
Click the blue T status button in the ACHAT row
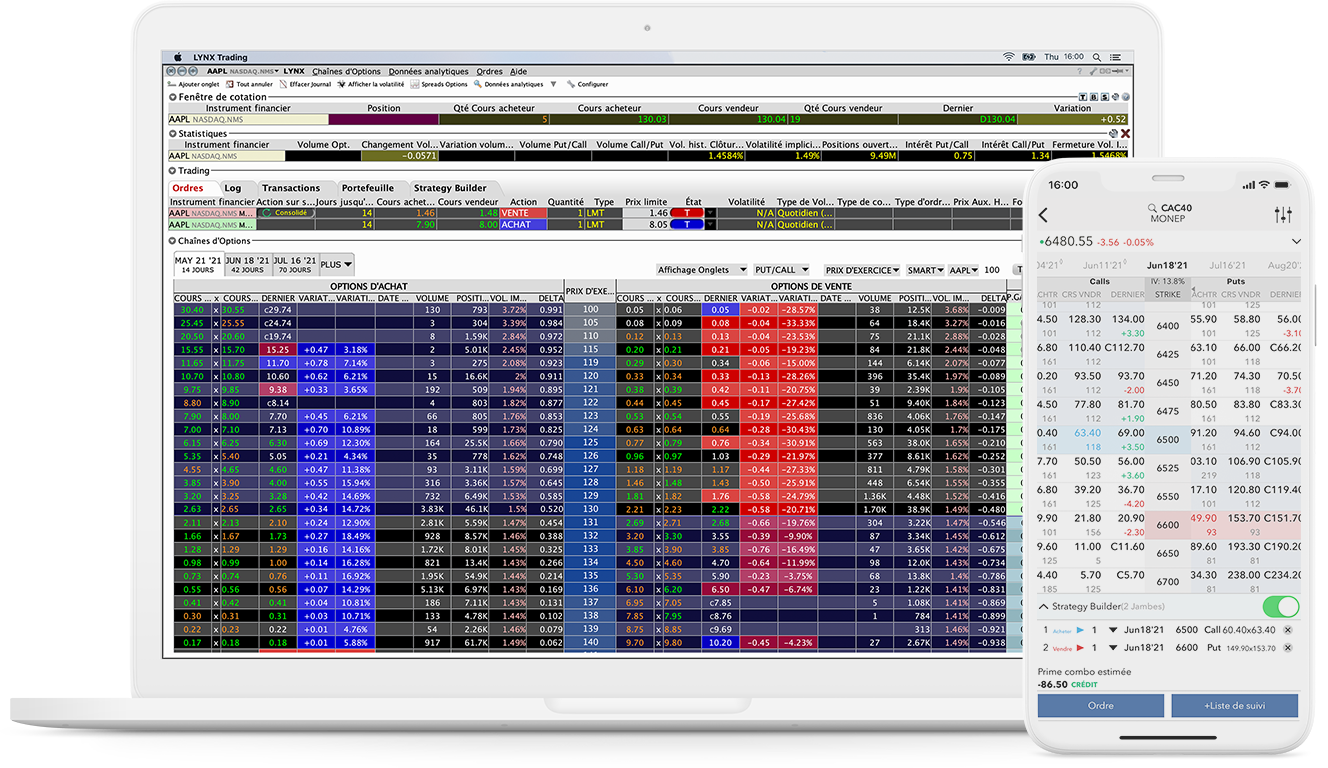688,225
